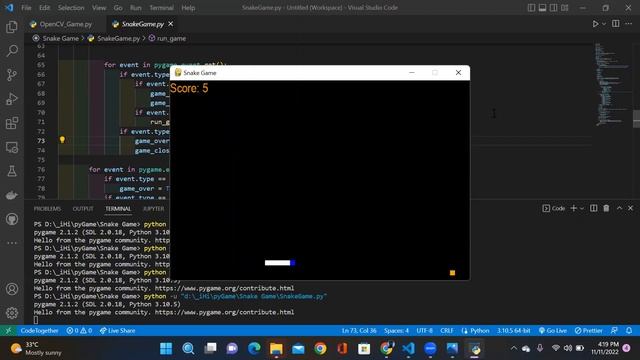Click the blue snake head in Snake Game
The image size is (640, 360).
pyautogui.click(x=293, y=263)
